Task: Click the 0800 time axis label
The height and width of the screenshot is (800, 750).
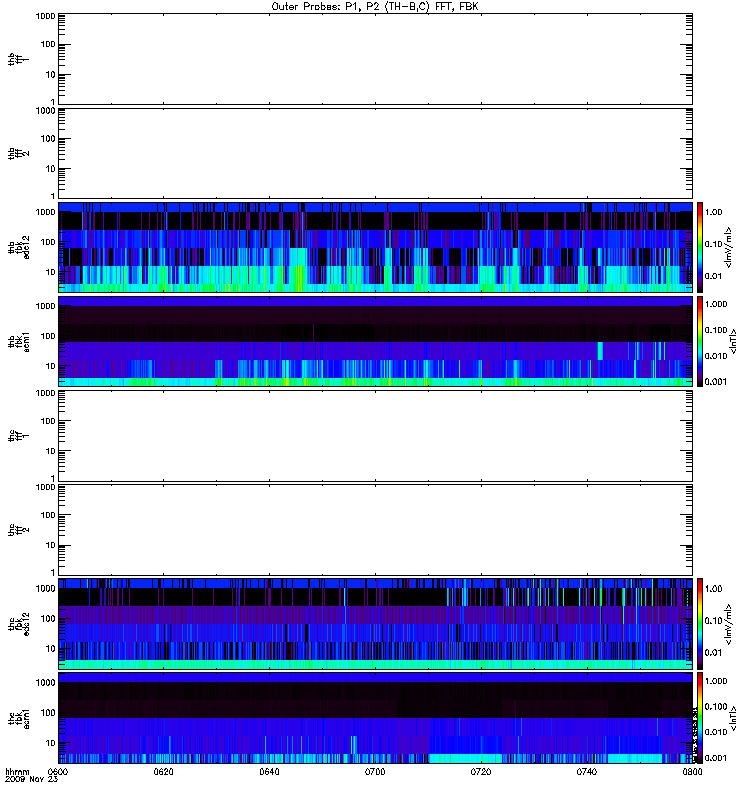Action: point(692,771)
